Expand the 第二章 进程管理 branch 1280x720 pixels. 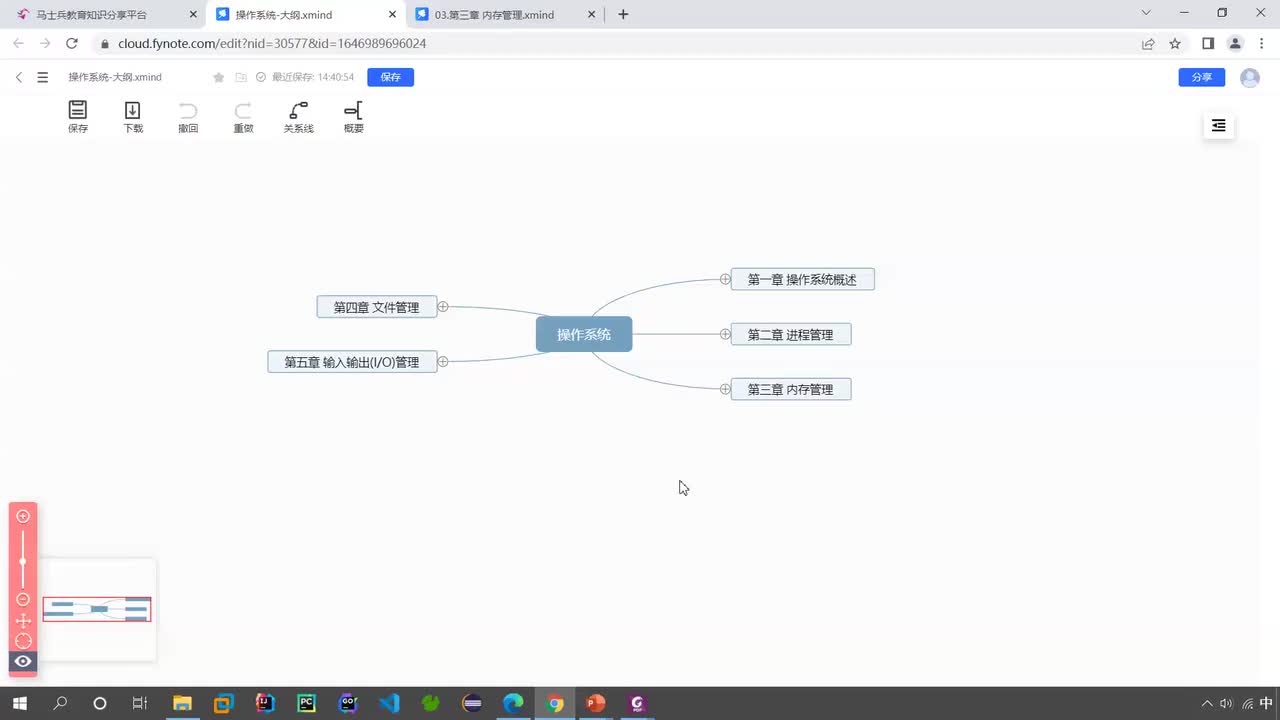[x=725, y=334]
